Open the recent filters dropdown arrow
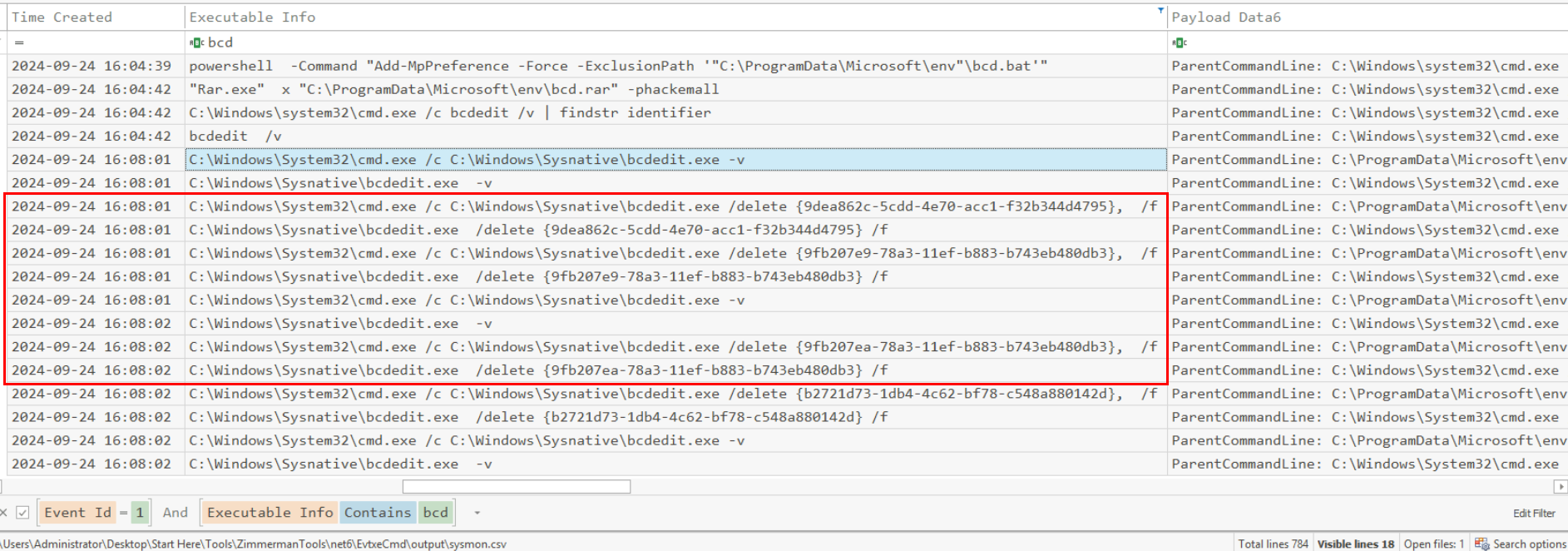This screenshot has height=551, width=1568. click(477, 513)
